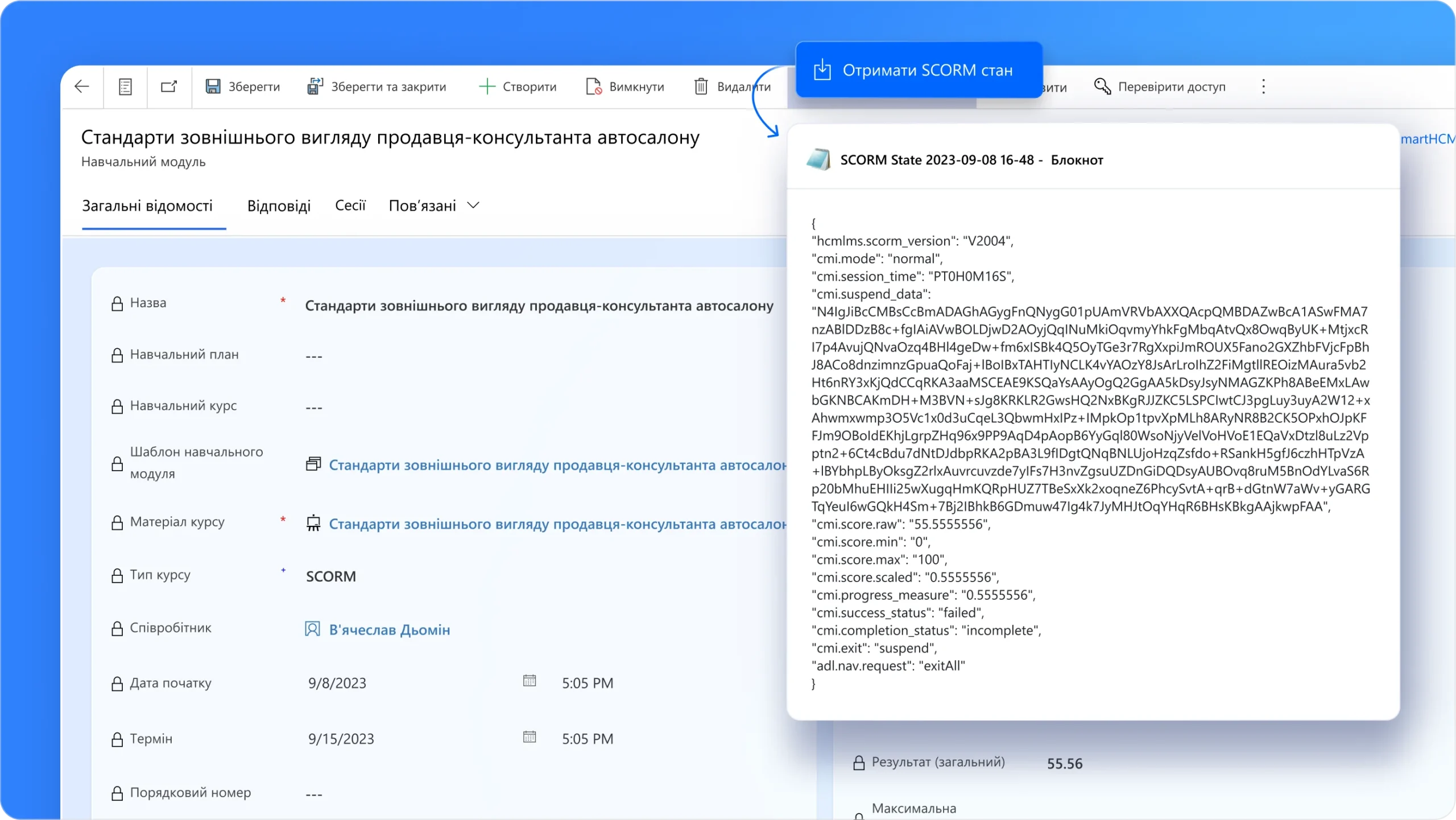This screenshot has height=820, width=1456.
Task: Open calendar picker for Дата початку
Action: pyautogui.click(x=529, y=681)
